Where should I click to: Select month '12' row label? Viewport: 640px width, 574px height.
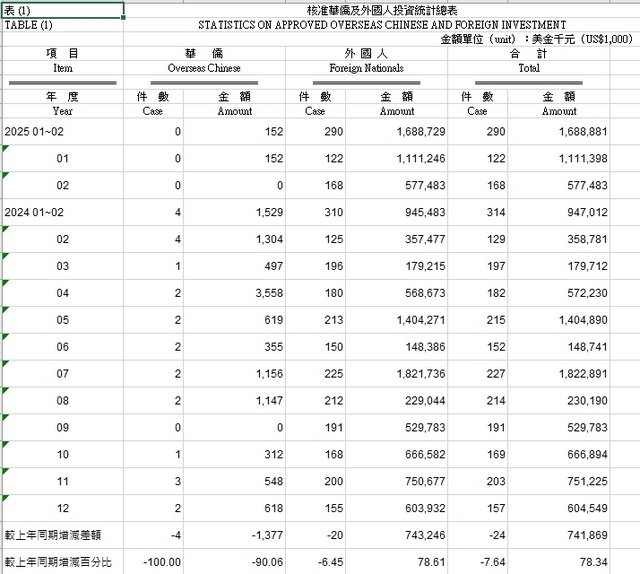[62, 508]
